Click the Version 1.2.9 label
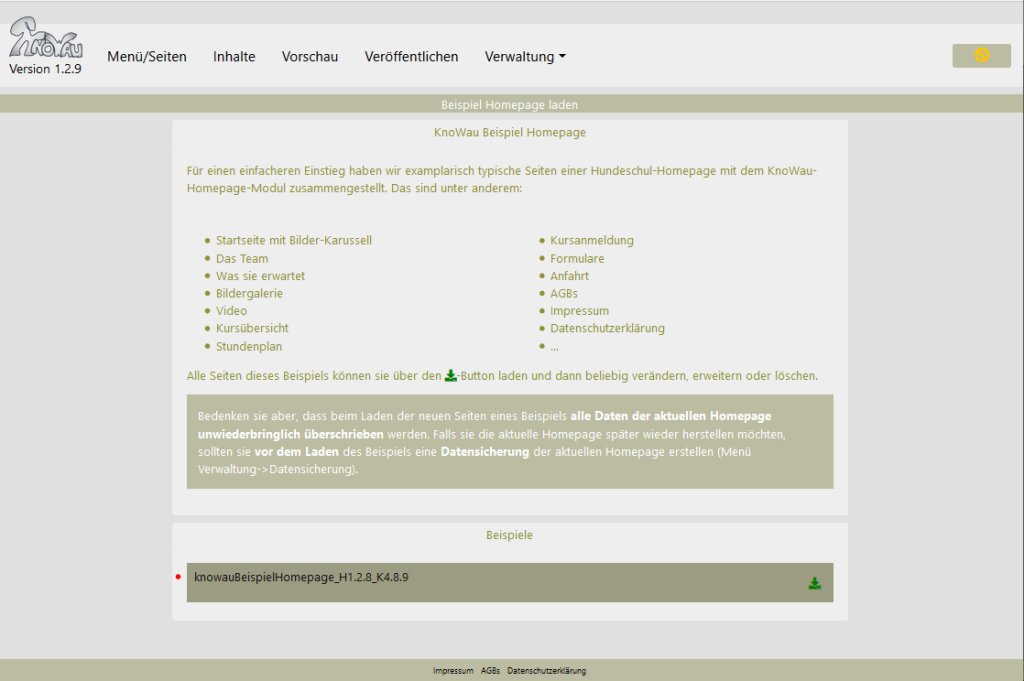Image resolution: width=1024 pixels, height=681 pixels. [x=45, y=69]
